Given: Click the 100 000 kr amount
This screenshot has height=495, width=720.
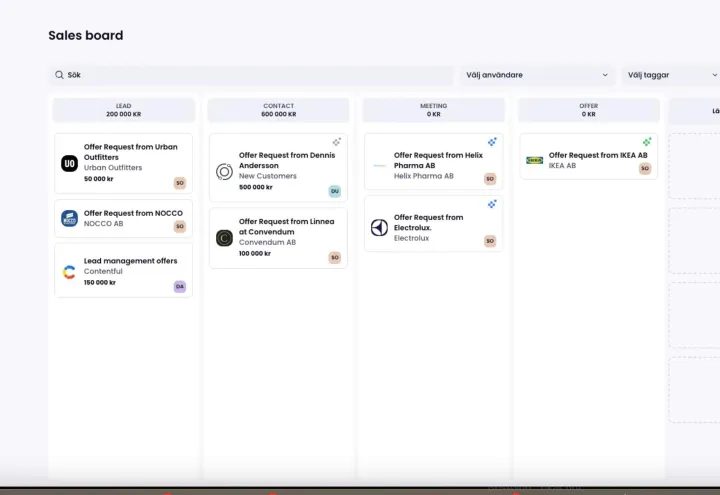Looking at the screenshot, I should 255,253.
